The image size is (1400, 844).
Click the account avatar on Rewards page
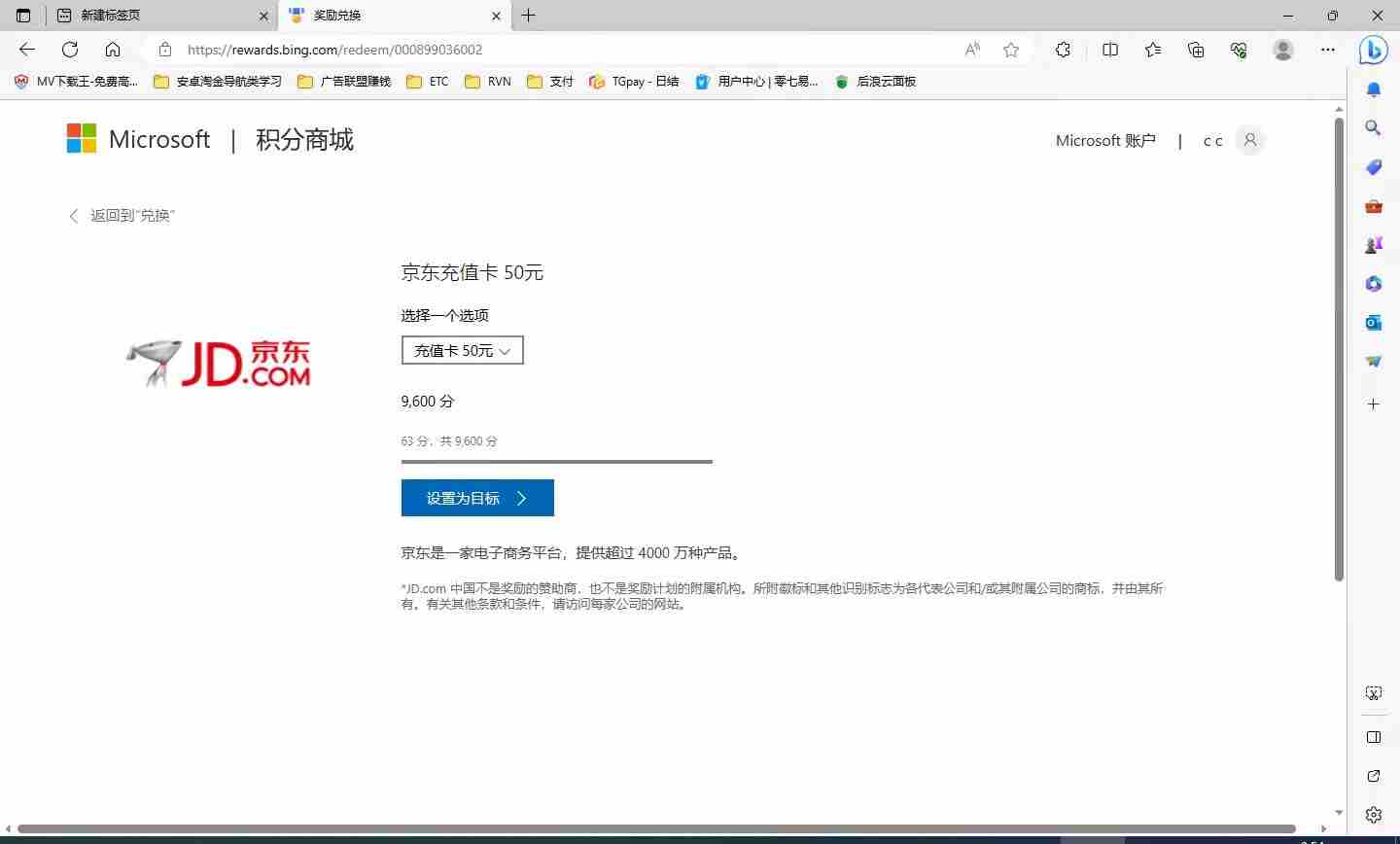1250,140
